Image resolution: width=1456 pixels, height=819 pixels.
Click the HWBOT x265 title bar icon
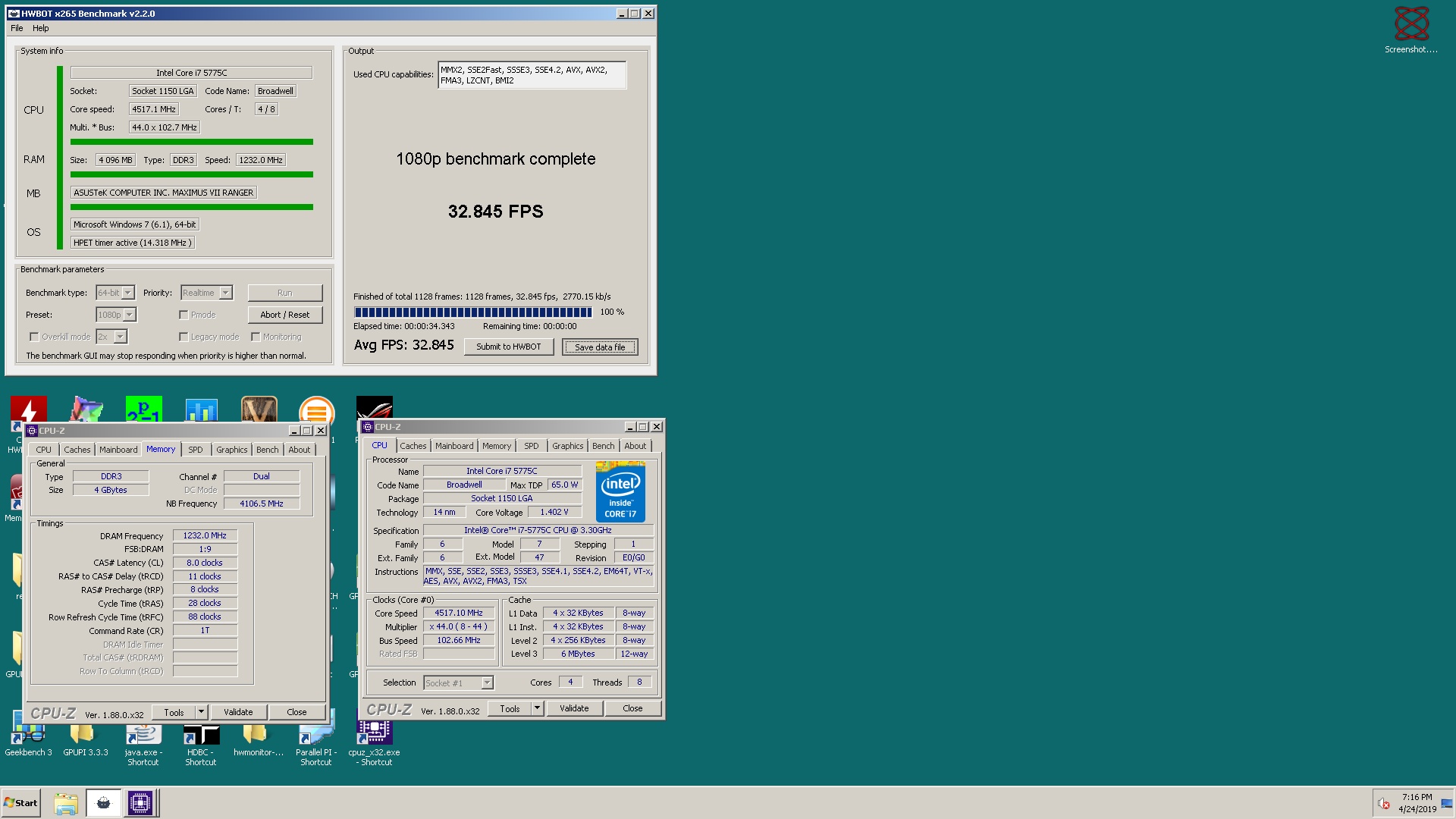click(x=14, y=14)
